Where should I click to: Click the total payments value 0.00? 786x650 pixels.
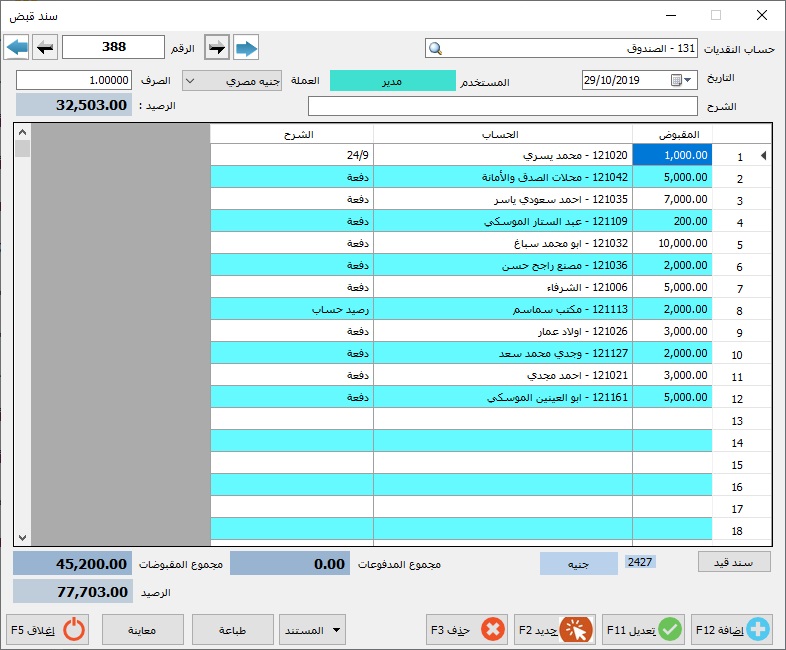pos(290,564)
